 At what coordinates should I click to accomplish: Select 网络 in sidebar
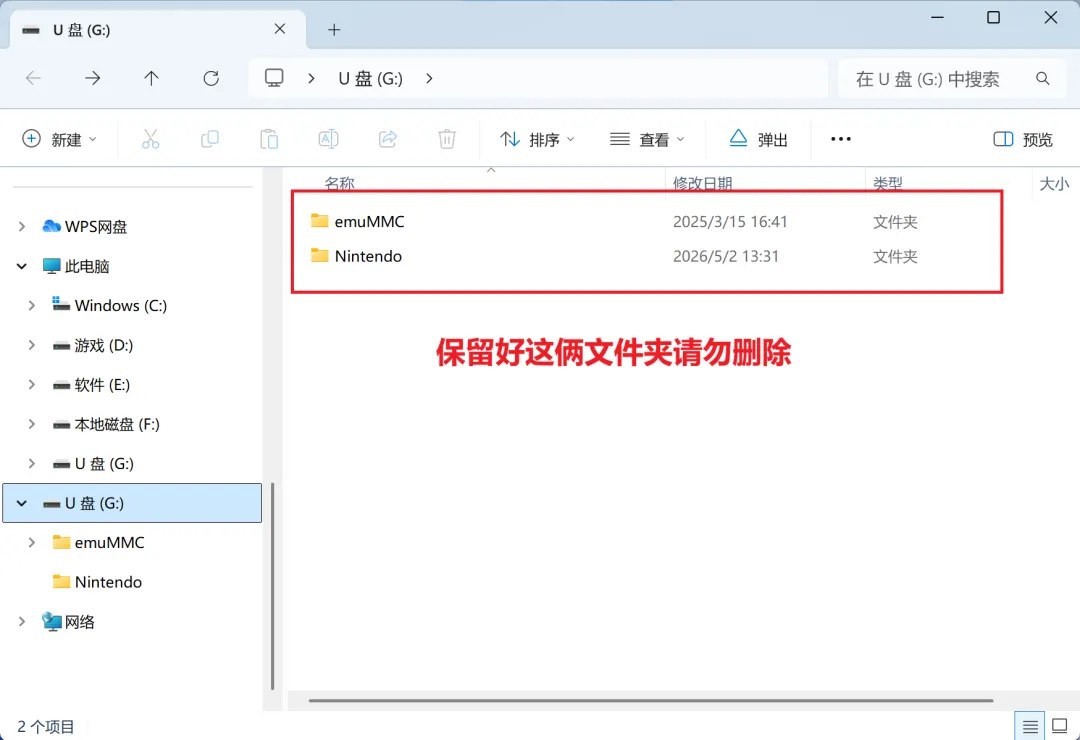68,621
